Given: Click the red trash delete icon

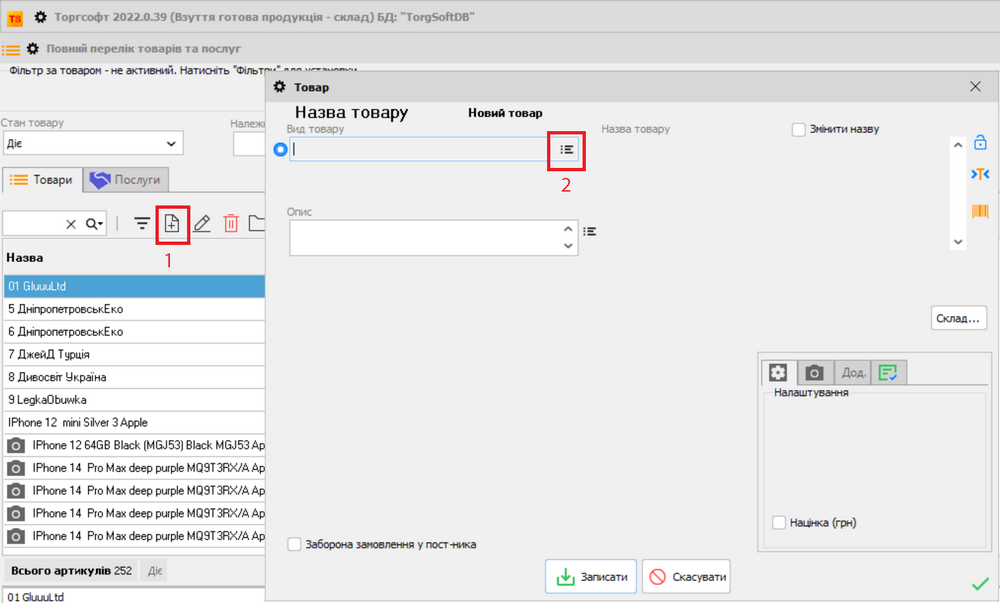Looking at the screenshot, I should 231,224.
